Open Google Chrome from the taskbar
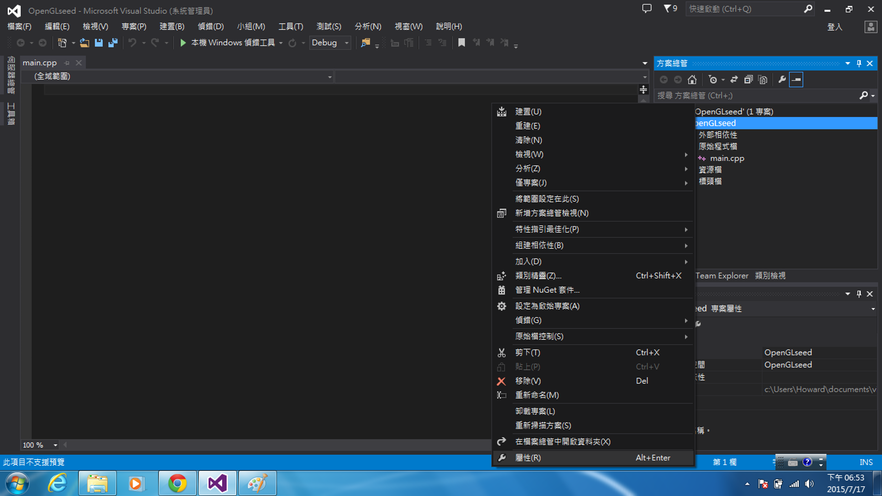The height and width of the screenshot is (496, 882). (178, 483)
